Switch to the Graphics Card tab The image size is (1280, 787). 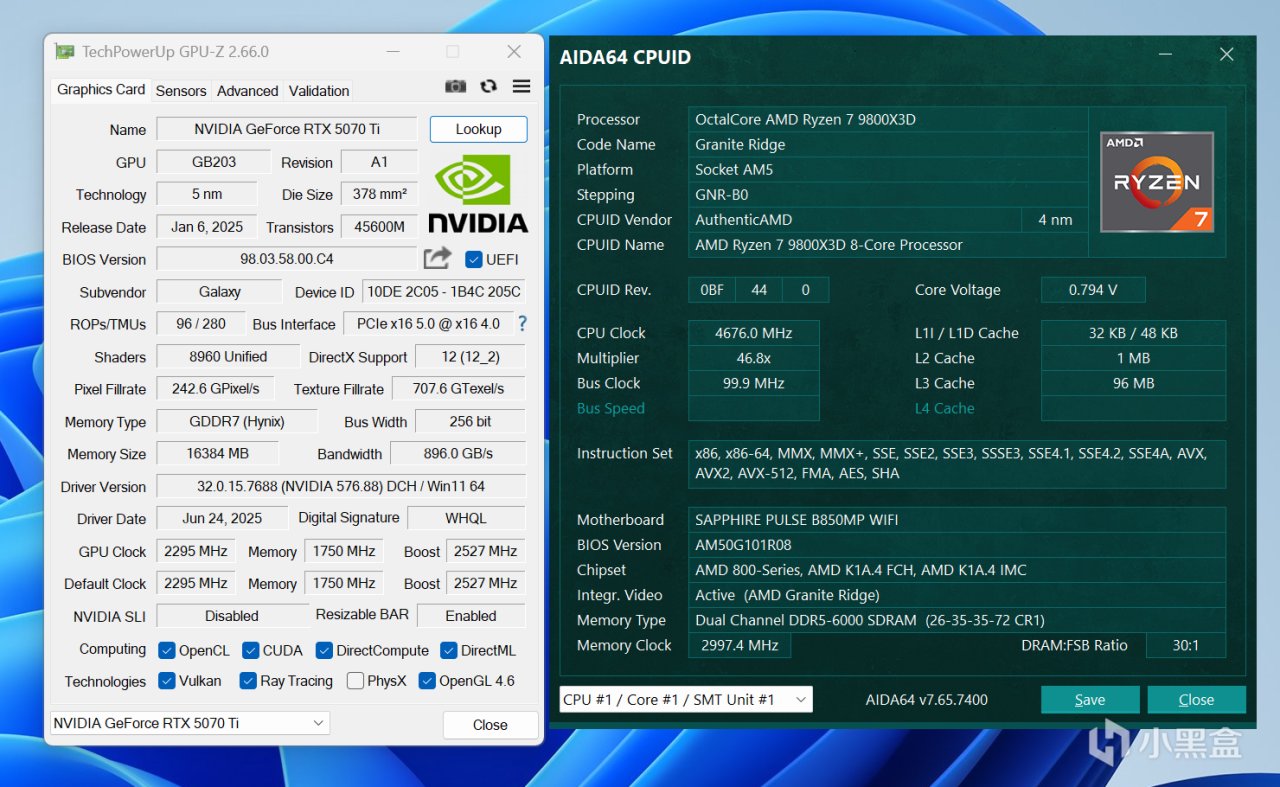[101, 89]
